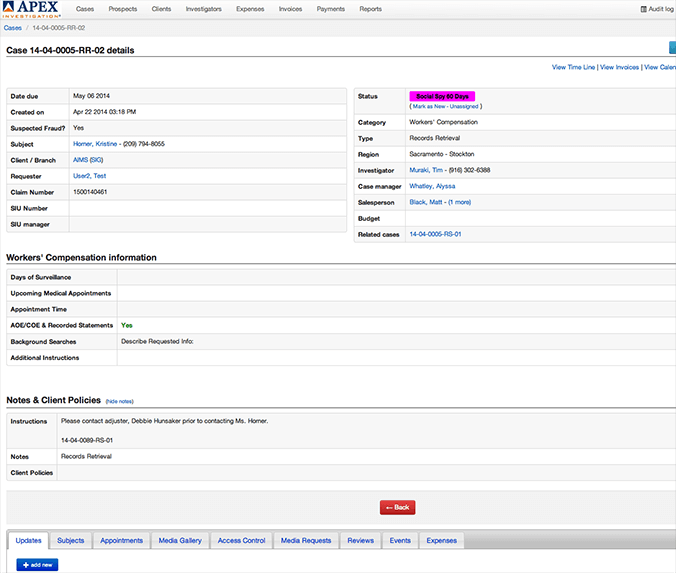
Task: Select the Appointments tab
Action: click(121, 540)
